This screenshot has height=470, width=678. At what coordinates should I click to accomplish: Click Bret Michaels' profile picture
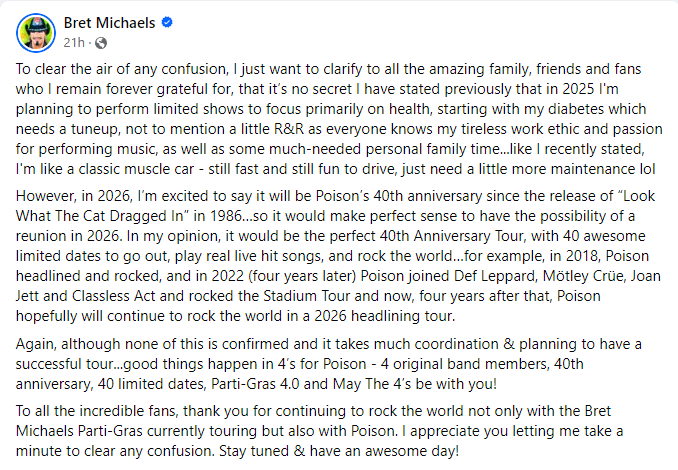point(35,33)
